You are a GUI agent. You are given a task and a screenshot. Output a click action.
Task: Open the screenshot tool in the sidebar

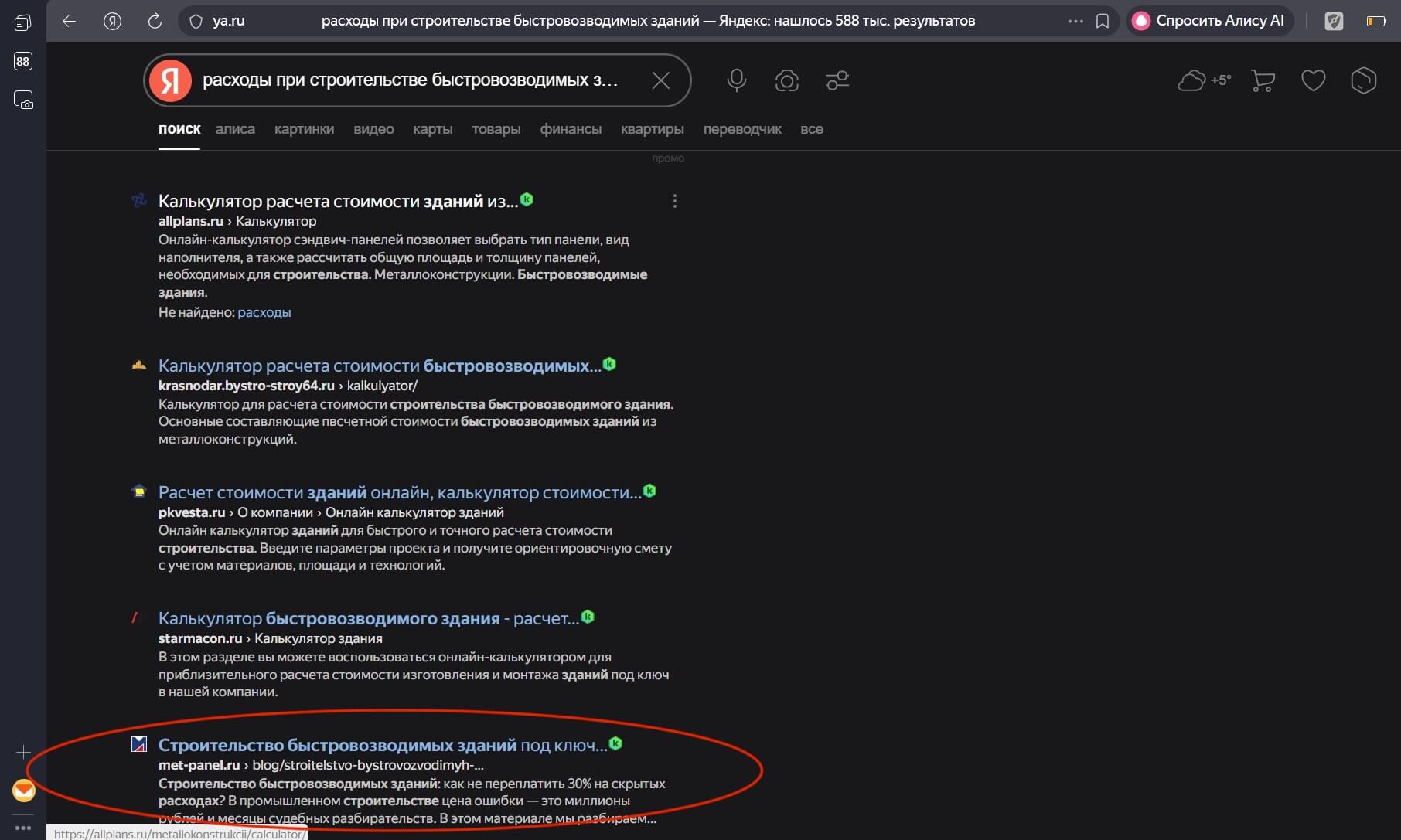(23, 100)
